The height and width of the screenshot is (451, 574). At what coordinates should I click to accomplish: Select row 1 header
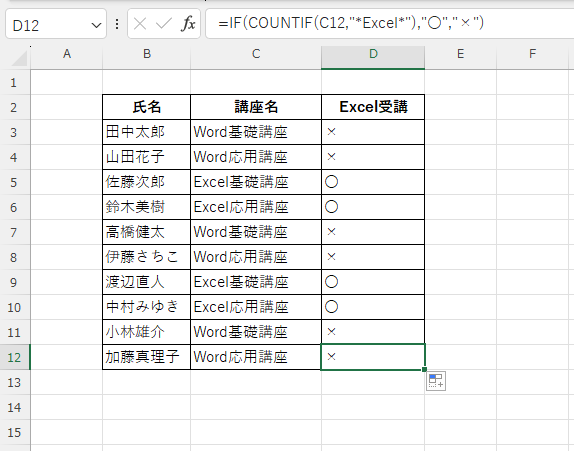pos(14,82)
